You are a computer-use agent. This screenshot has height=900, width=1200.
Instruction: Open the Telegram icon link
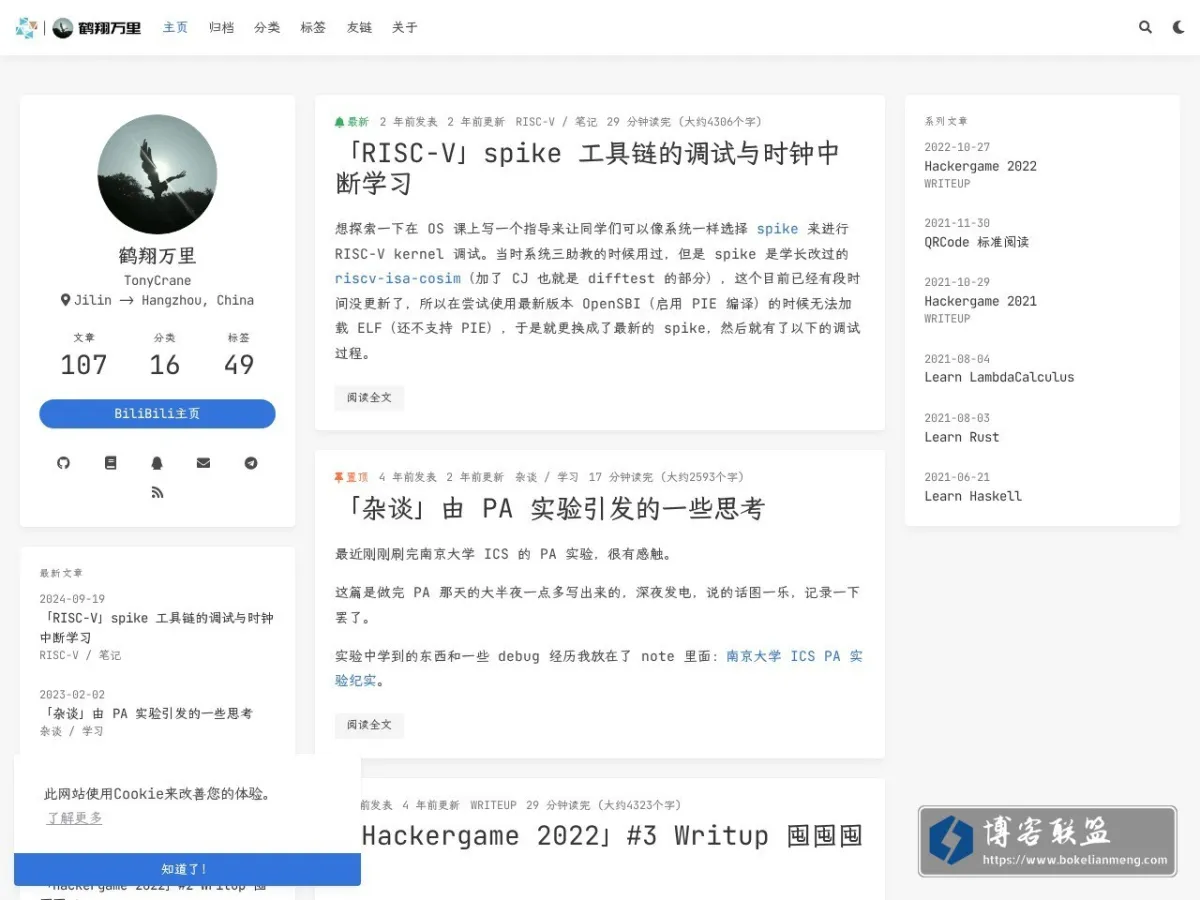[251, 463]
